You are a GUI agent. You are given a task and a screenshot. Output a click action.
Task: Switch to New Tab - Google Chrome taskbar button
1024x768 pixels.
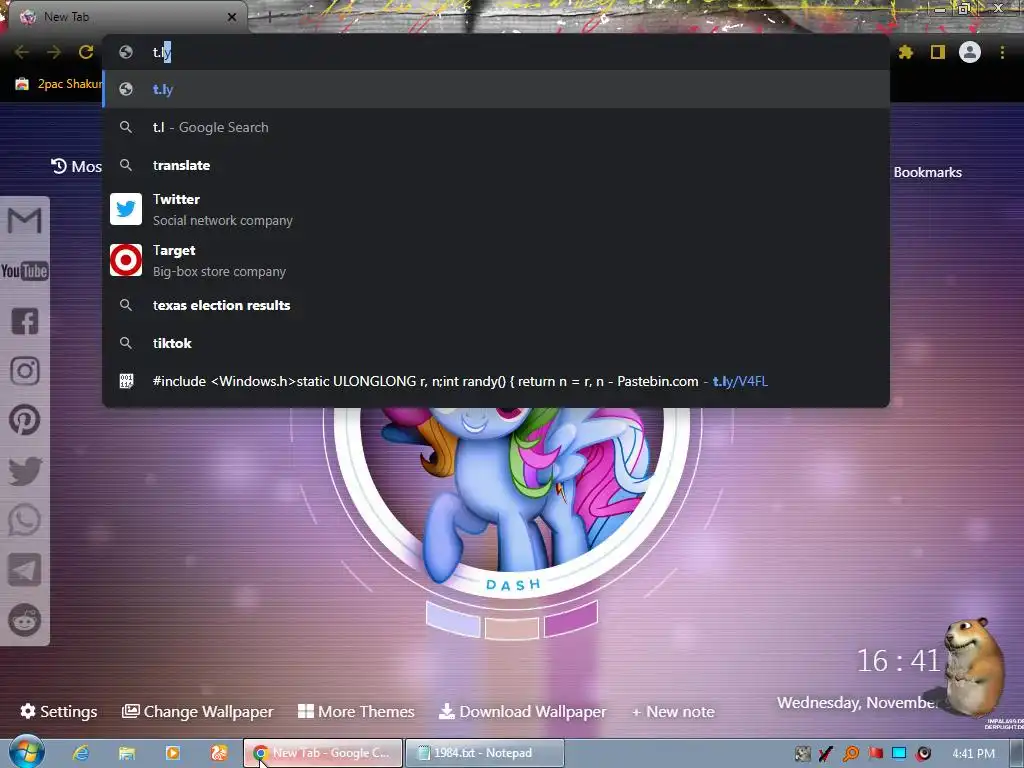323,753
